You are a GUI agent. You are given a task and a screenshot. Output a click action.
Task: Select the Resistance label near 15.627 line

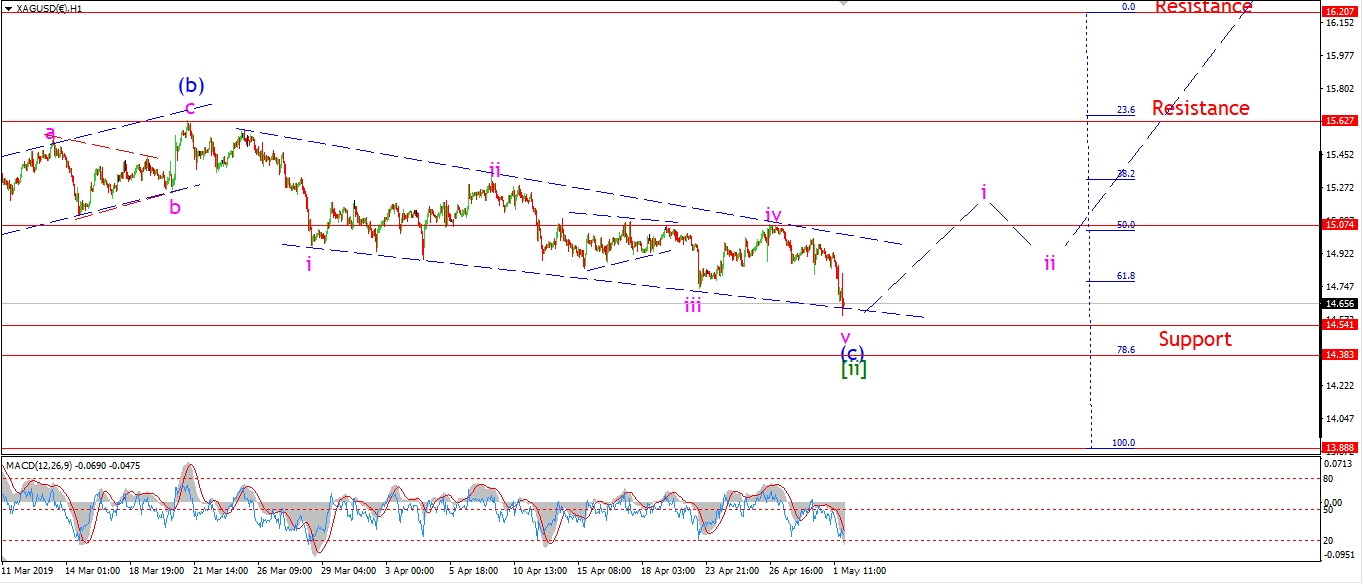1200,108
